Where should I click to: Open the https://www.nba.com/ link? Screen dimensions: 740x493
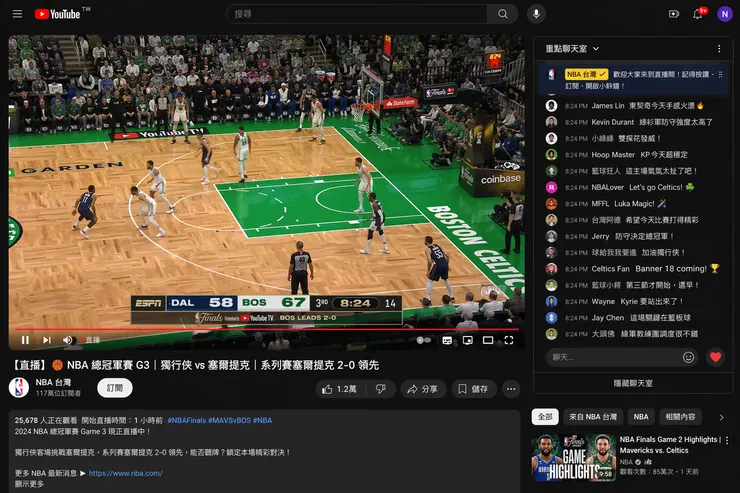tap(126, 473)
